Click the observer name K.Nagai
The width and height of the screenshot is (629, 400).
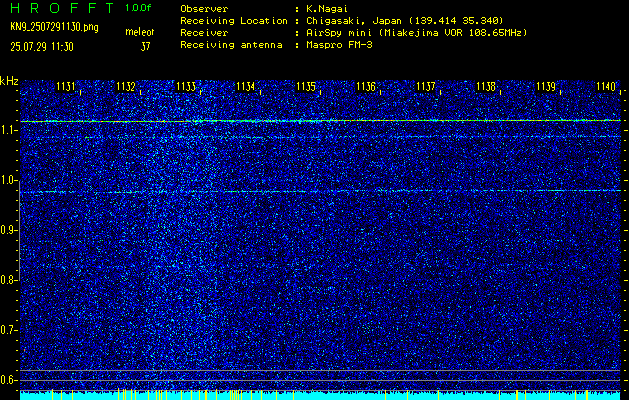click(x=327, y=8)
